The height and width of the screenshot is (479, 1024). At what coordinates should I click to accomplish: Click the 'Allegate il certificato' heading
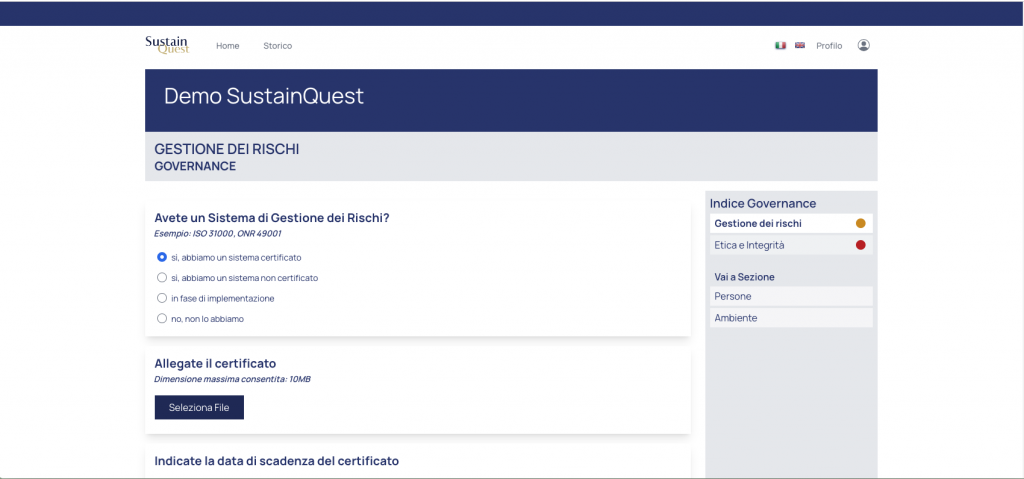coord(215,363)
